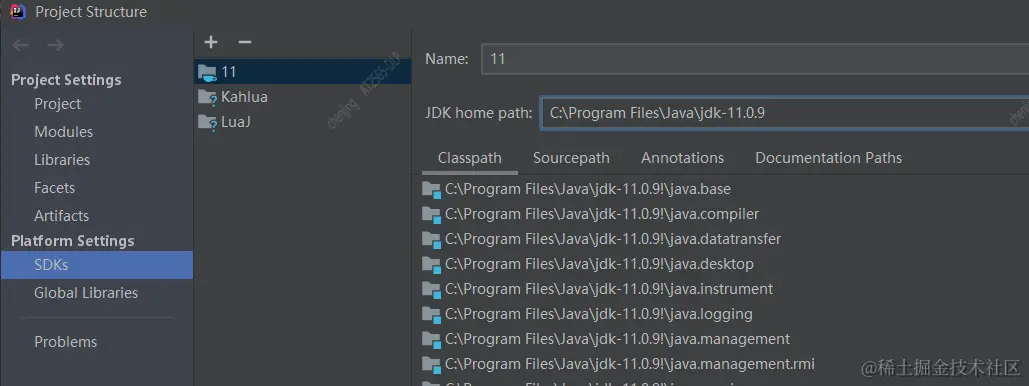
Task: Switch to the Classpath tab
Action: (x=470, y=158)
